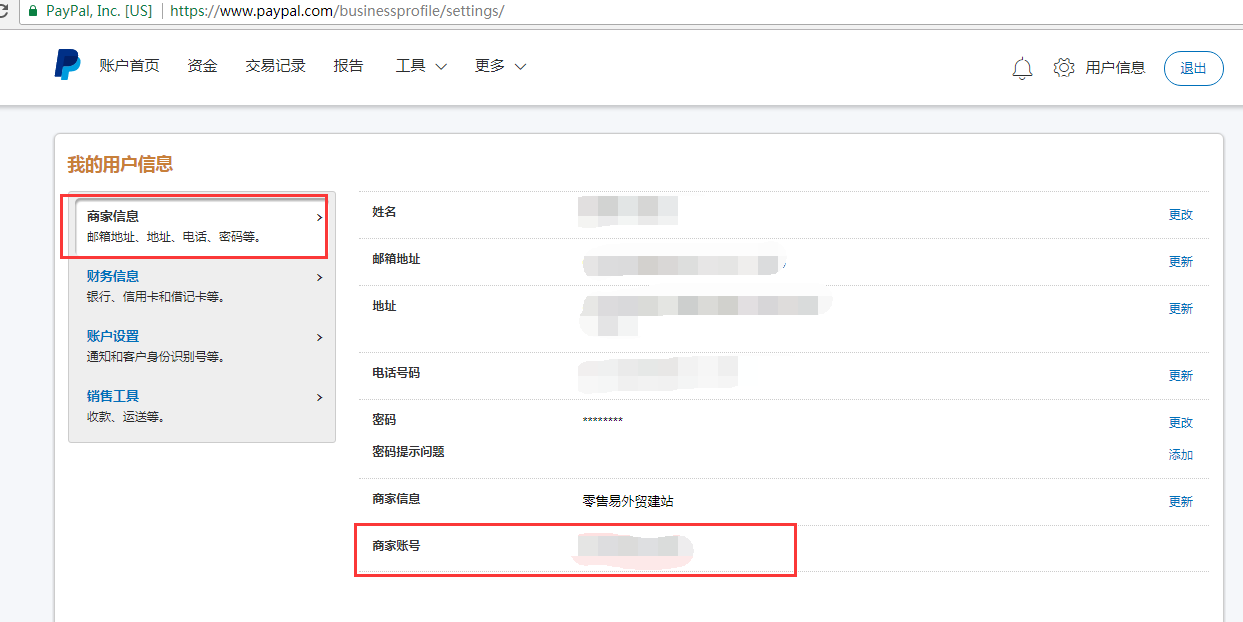Click the green secure padlock icon

tap(32, 11)
